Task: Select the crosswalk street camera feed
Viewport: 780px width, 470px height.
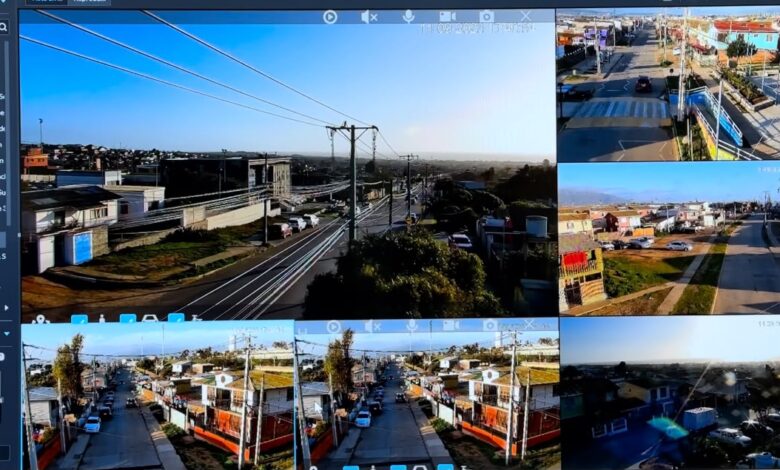Action: (668, 85)
